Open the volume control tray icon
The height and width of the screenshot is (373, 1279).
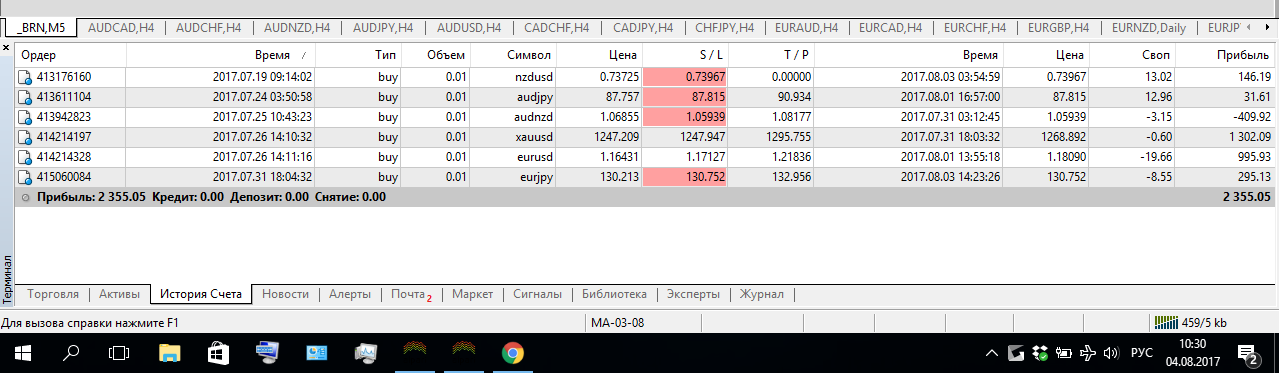(1110, 353)
